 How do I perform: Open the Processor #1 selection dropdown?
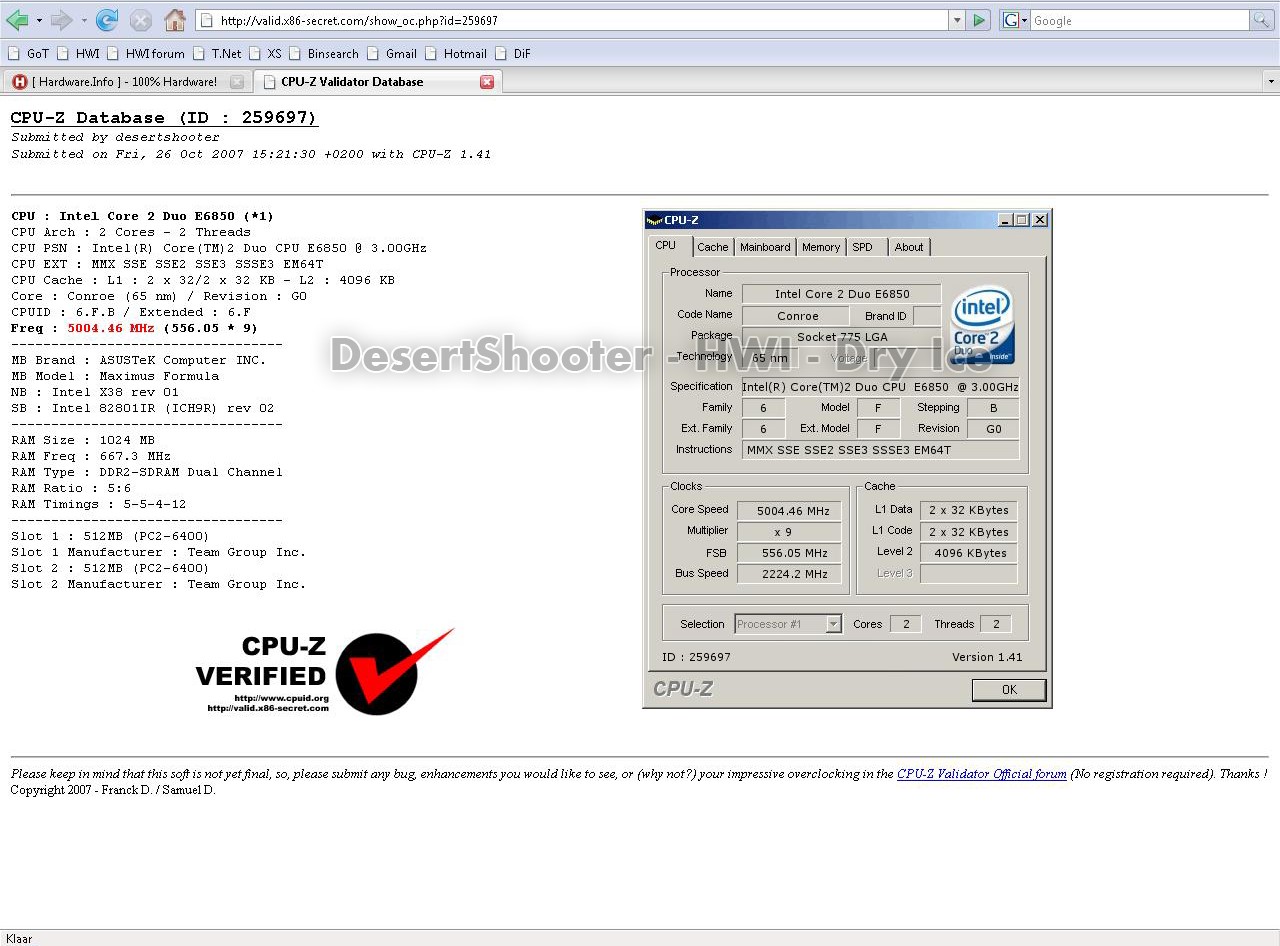click(788, 624)
